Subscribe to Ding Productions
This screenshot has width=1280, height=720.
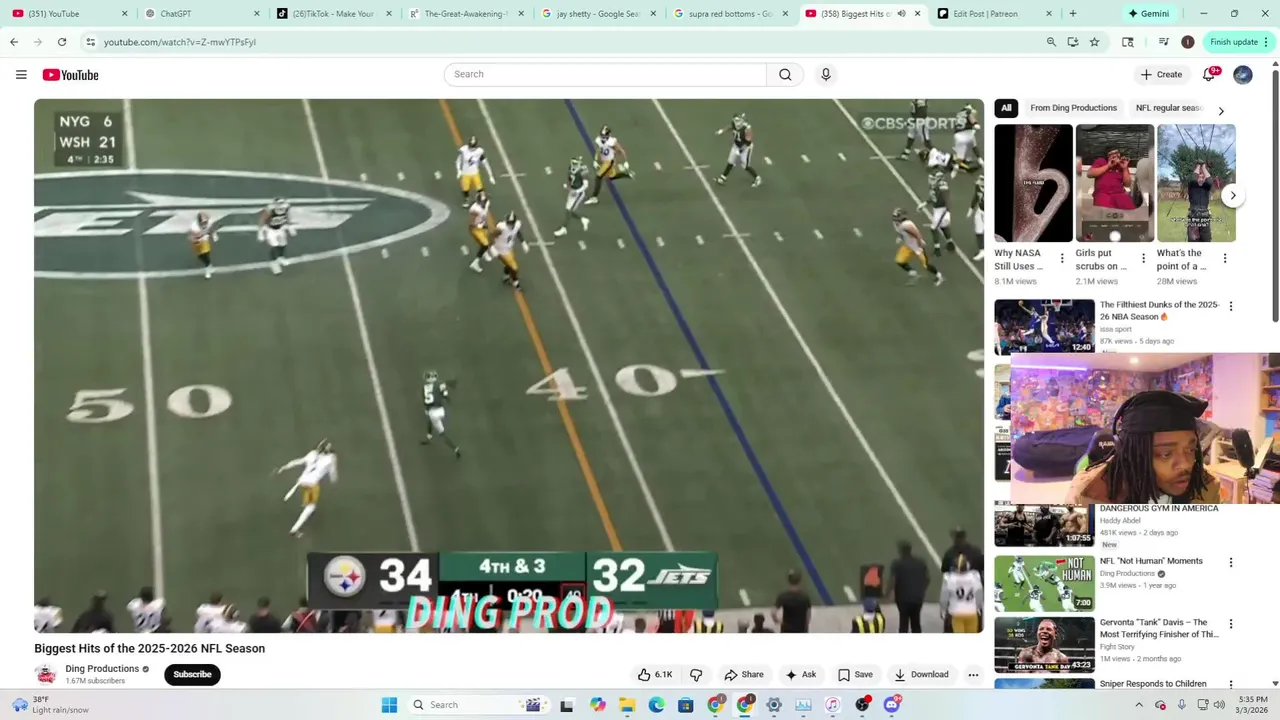pos(192,675)
